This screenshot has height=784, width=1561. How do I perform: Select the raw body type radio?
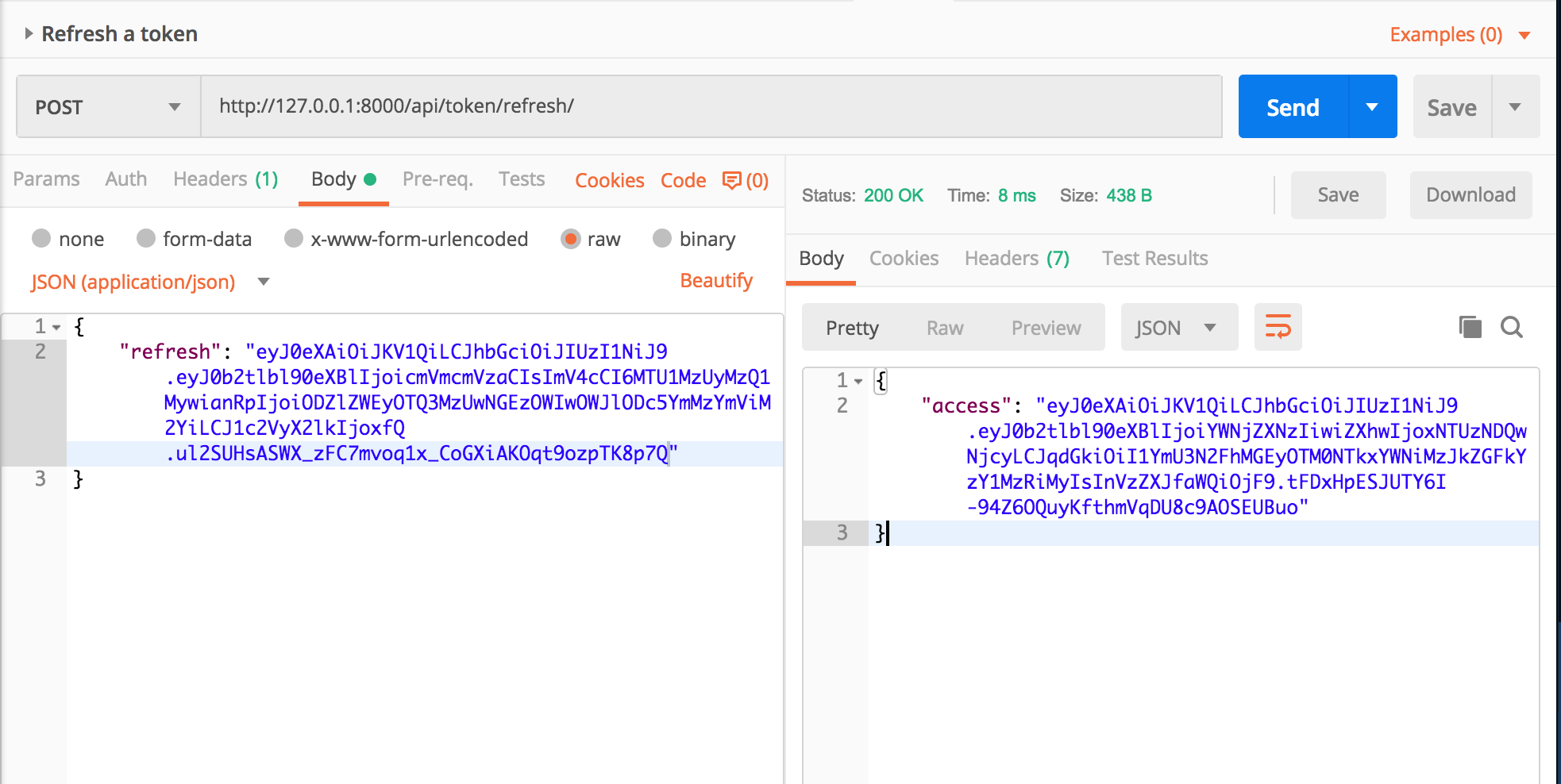[570, 238]
